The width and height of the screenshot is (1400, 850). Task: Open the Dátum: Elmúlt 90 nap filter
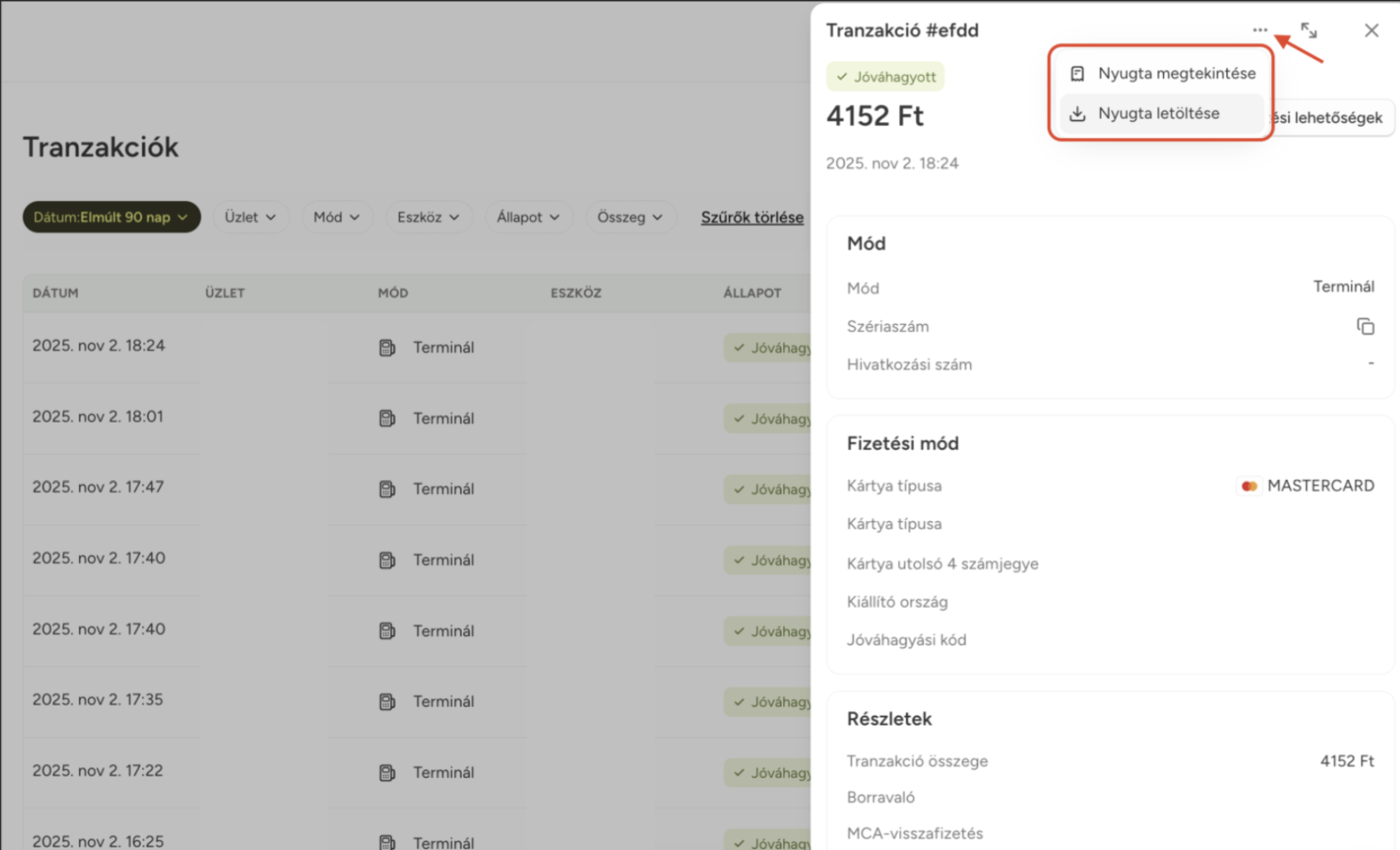111,217
